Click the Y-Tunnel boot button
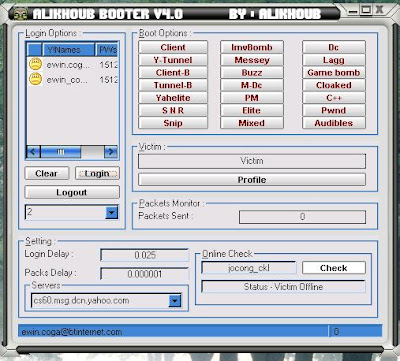 [173, 60]
